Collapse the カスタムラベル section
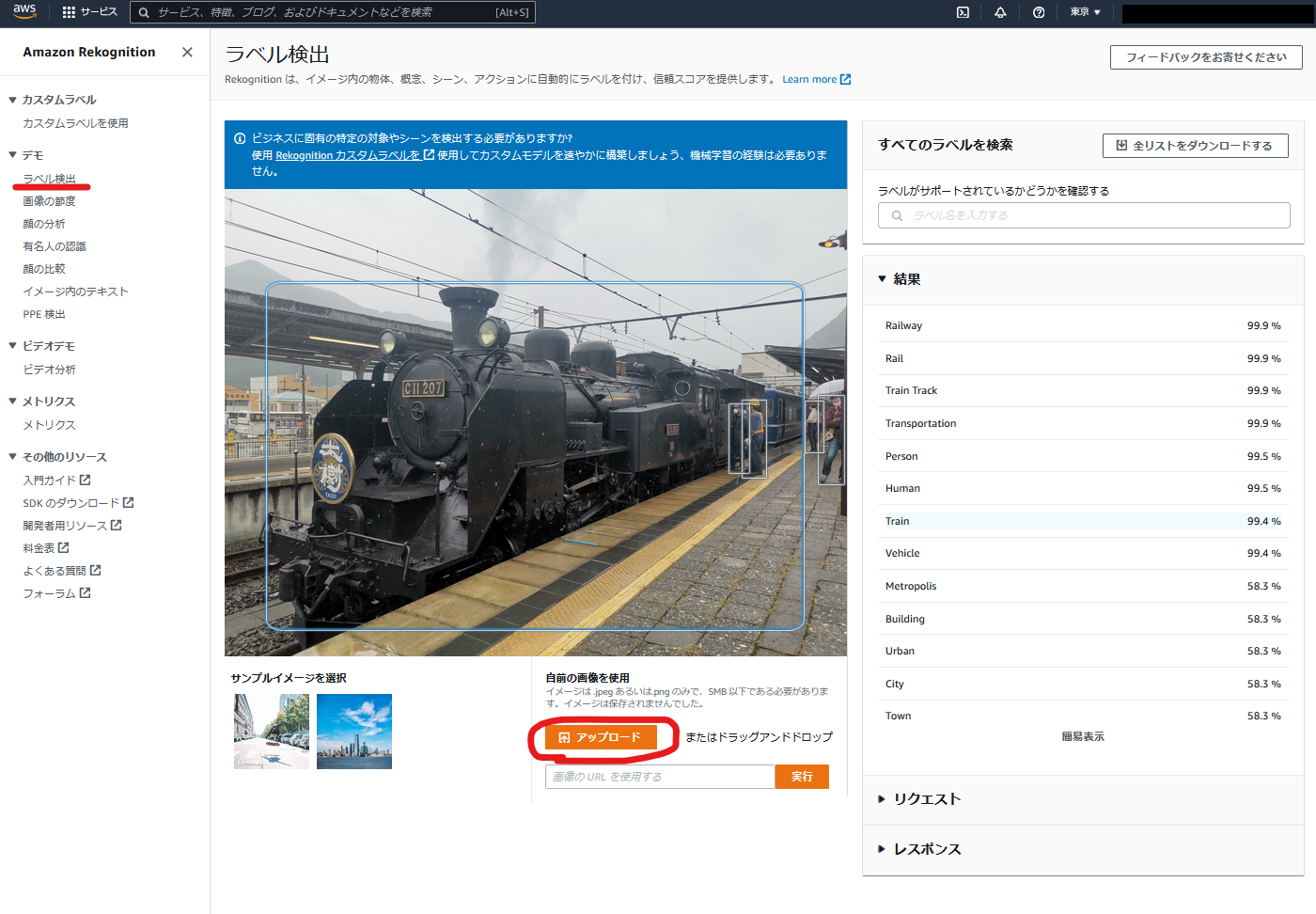This screenshot has height=914, width=1316. coord(13,100)
